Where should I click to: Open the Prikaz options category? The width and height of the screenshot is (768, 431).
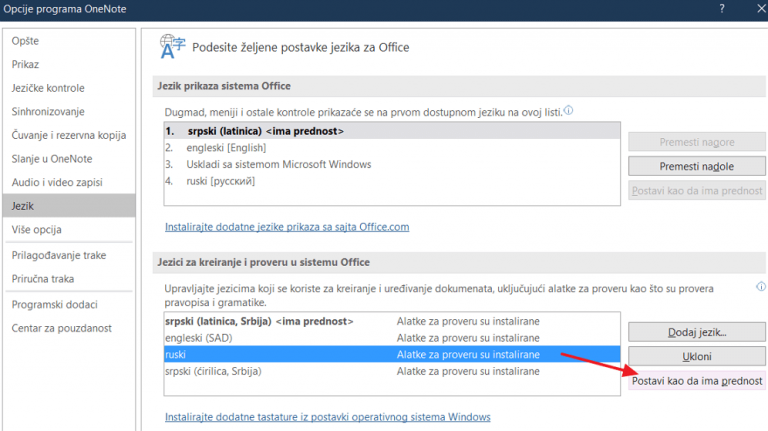[x=25, y=65]
